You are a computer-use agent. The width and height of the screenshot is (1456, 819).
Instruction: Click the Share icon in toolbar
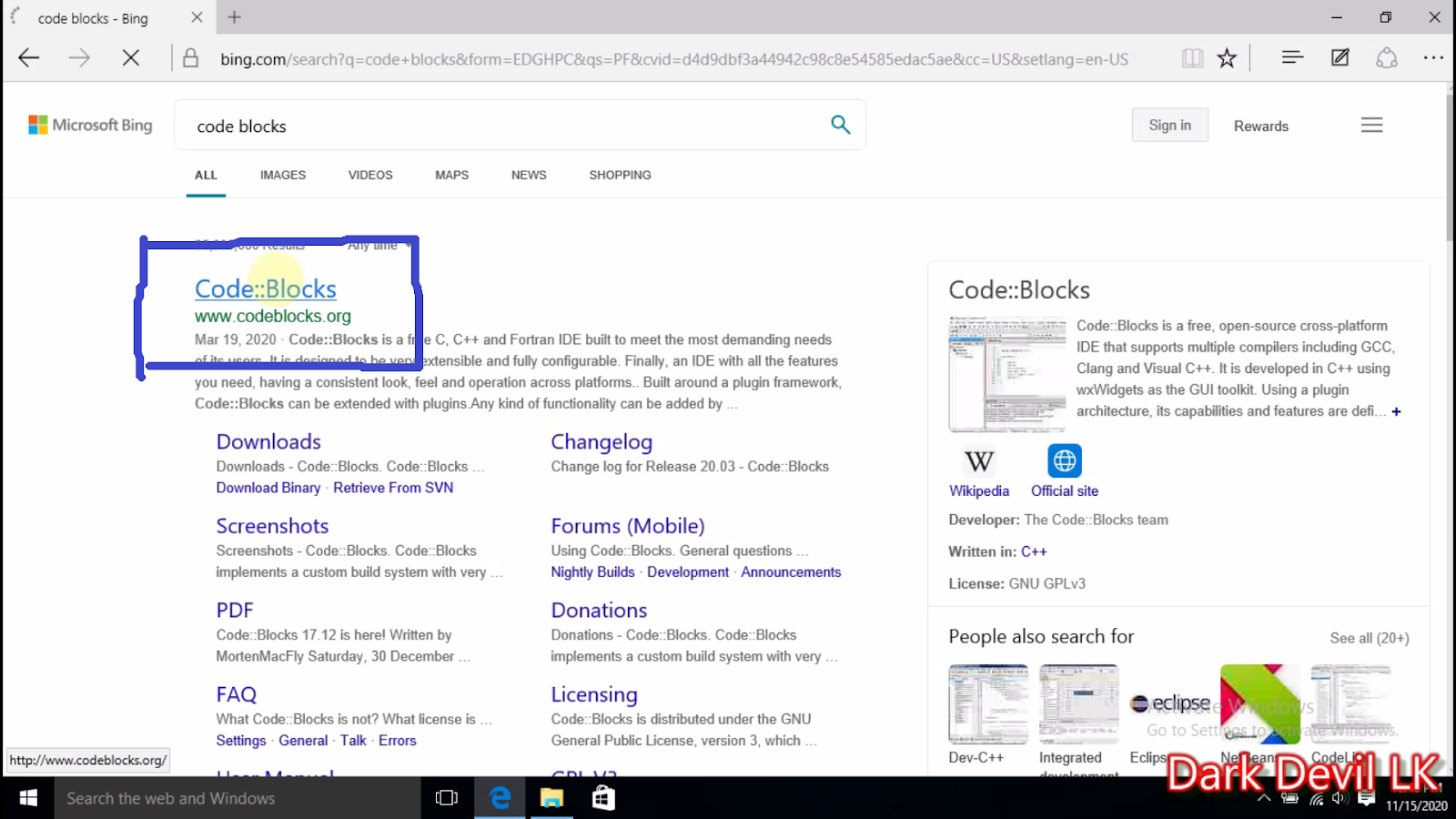coord(1386,58)
